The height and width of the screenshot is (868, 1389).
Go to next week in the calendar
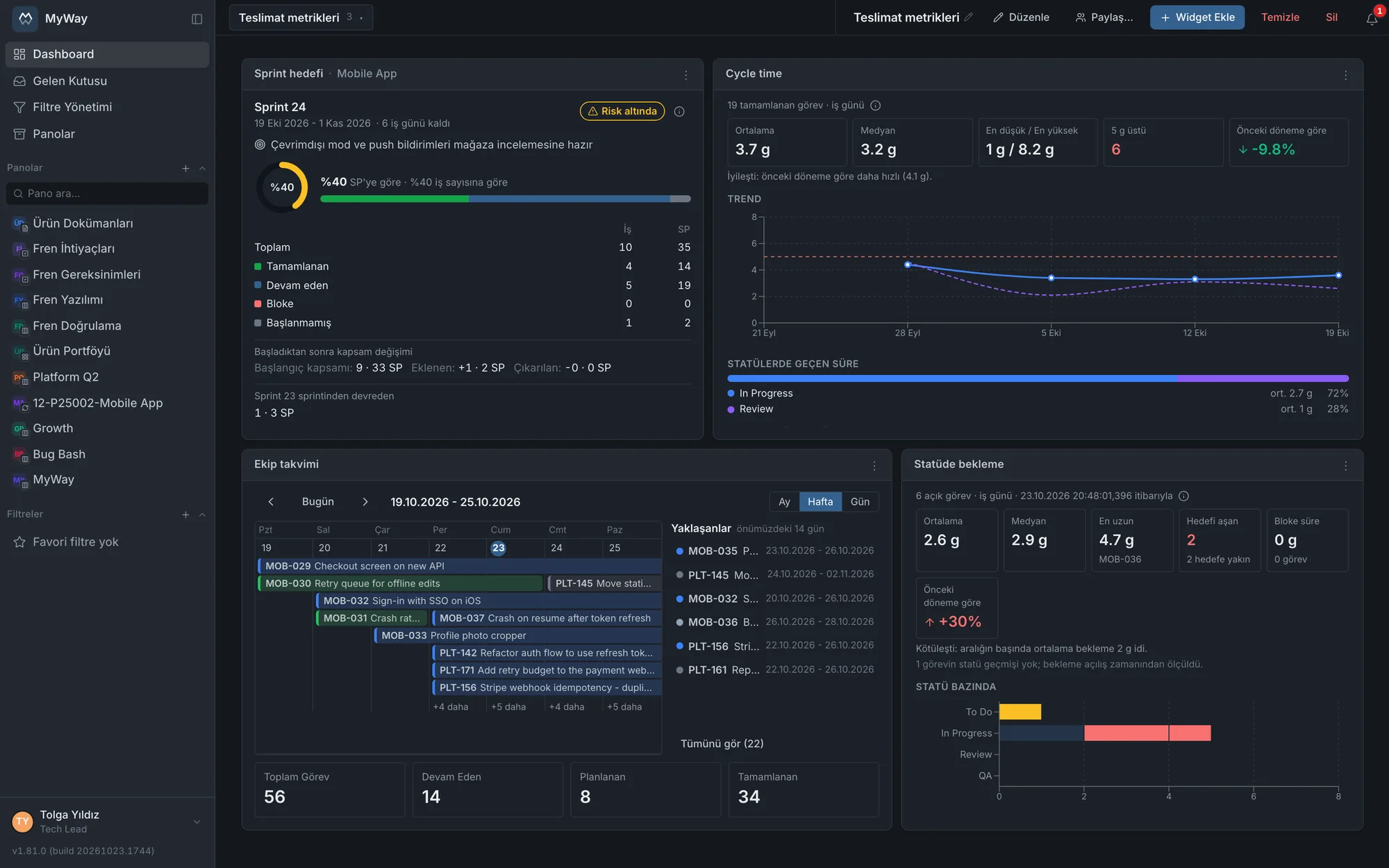365,502
